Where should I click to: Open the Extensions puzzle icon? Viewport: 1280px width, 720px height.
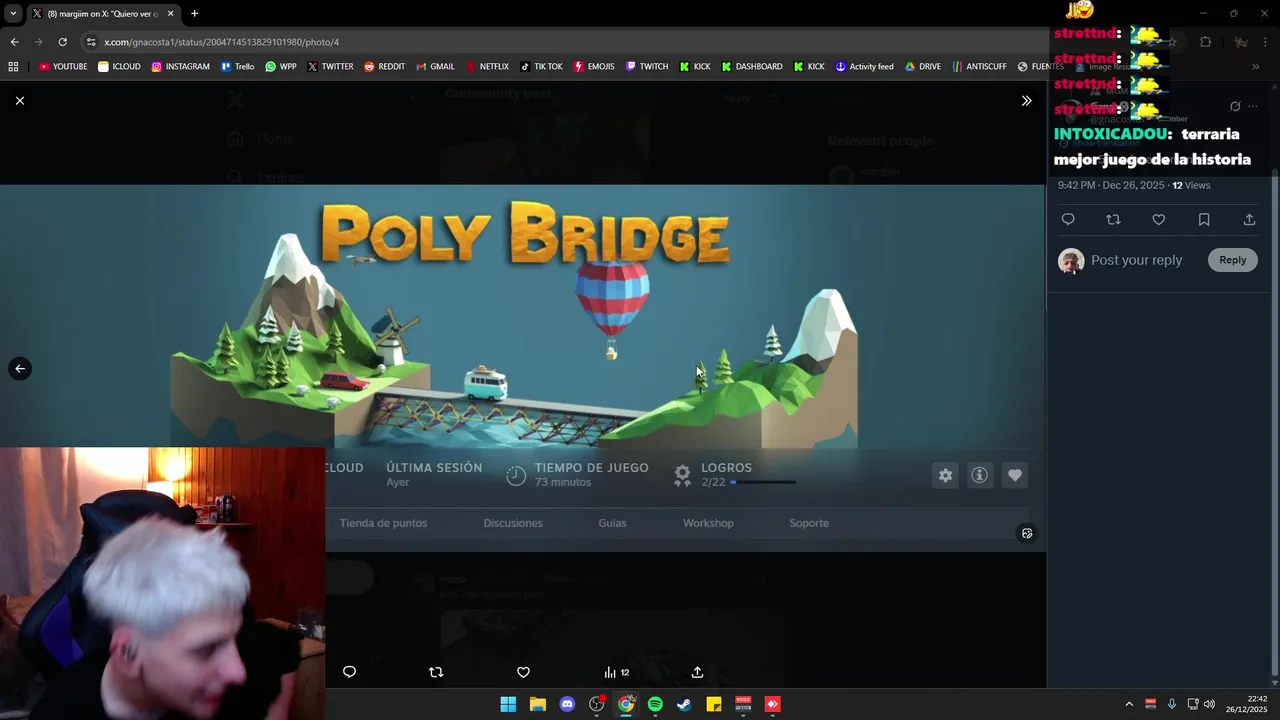pos(1205,42)
